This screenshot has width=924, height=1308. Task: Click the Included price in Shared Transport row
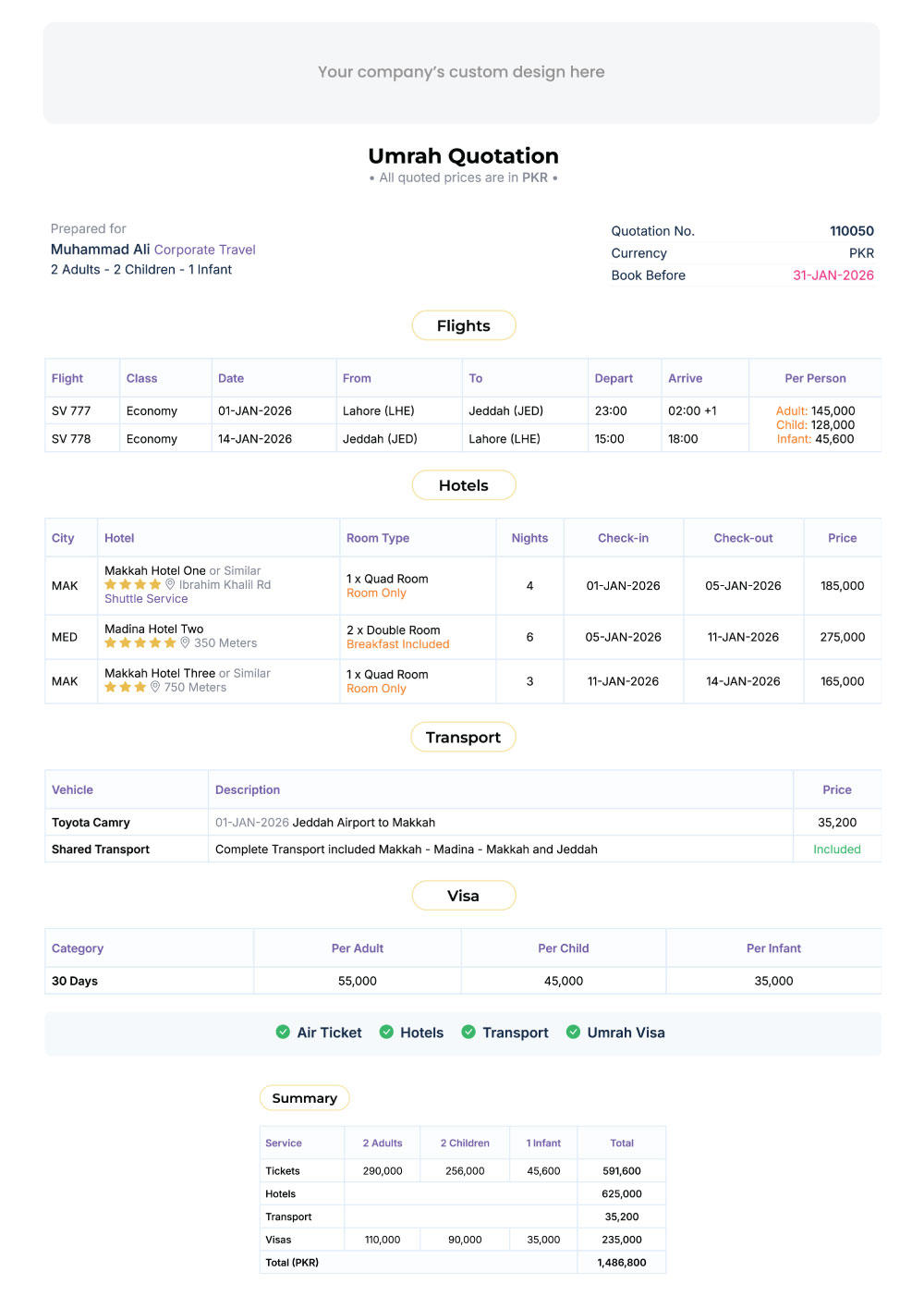[836, 850]
